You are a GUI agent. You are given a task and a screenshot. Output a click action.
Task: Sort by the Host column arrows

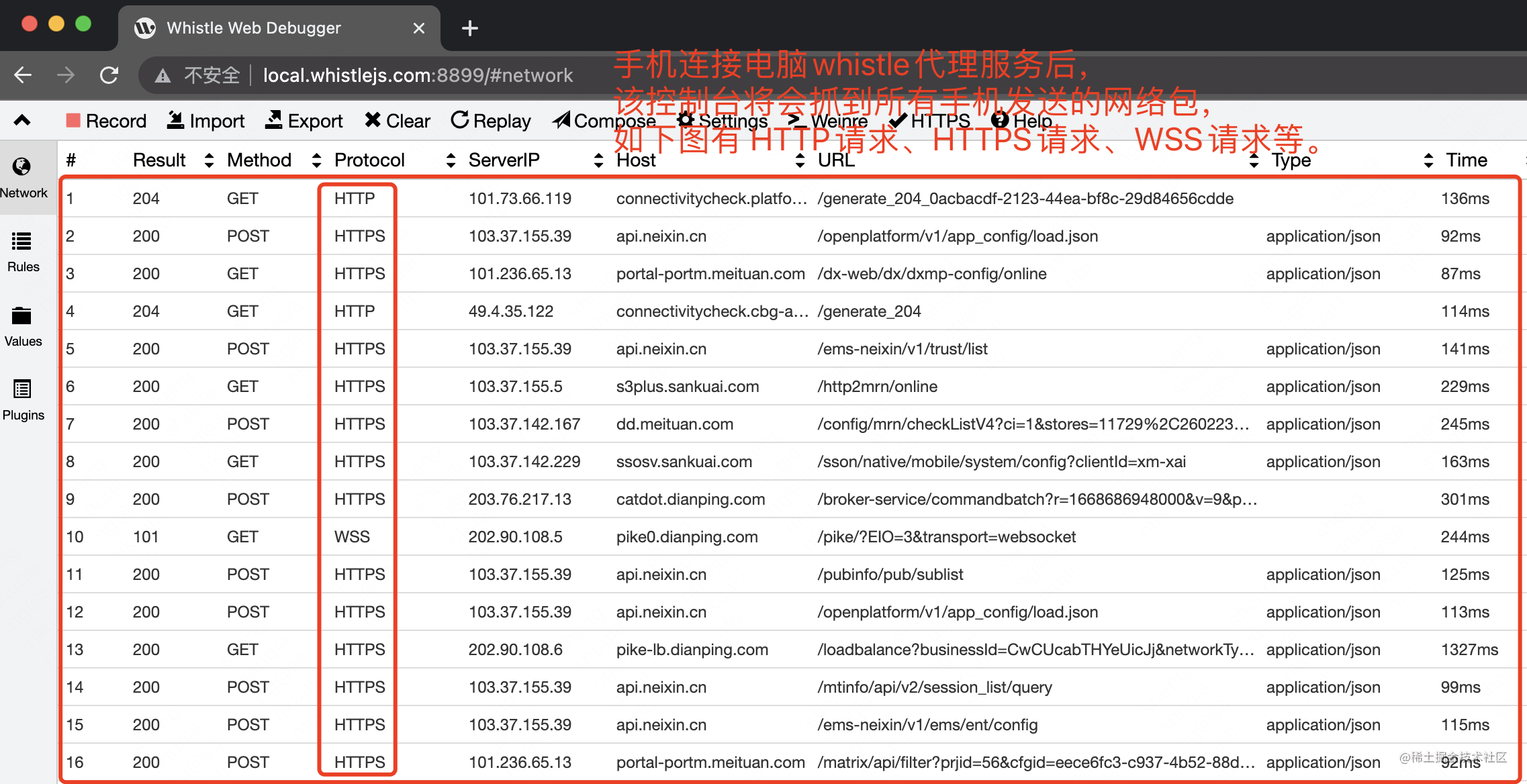(x=800, y=160)
